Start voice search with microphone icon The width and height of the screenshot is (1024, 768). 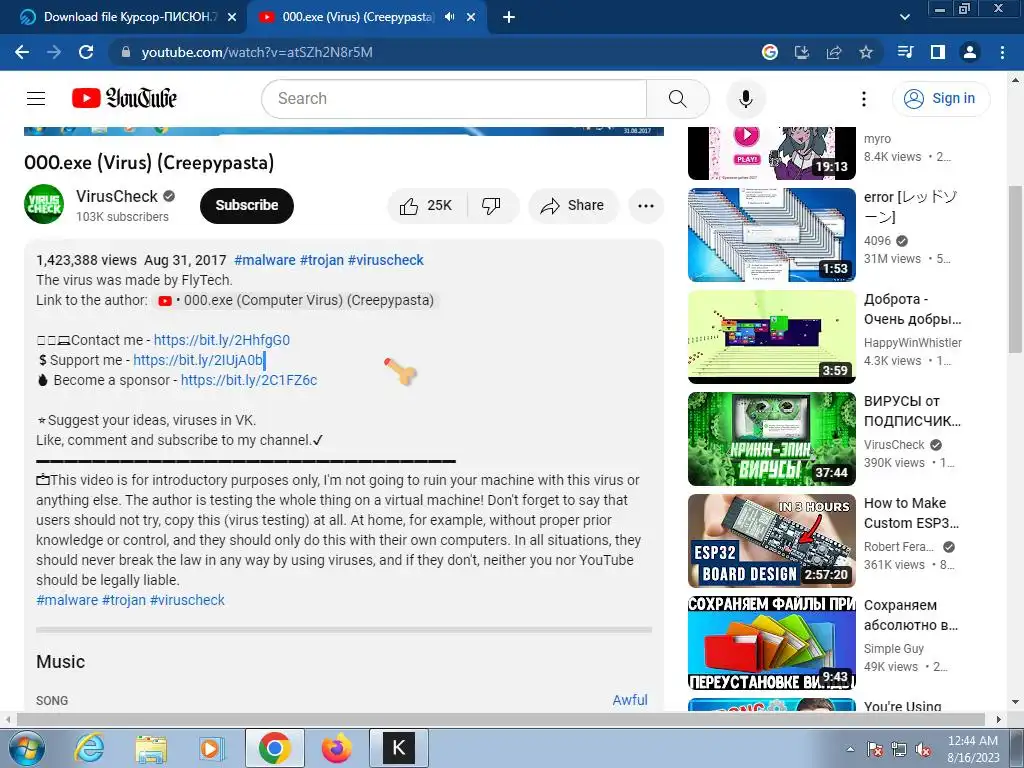coord(746,99)
